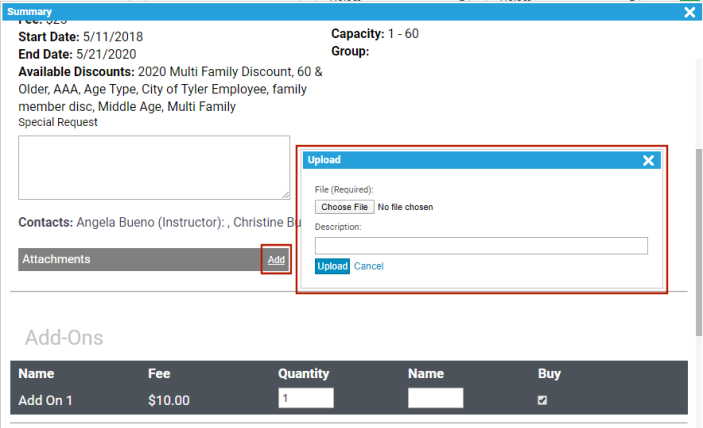This screenshot has width=703, height=428.
Task: Focus the Description field in Upload
Action: (x=481, y=246)
